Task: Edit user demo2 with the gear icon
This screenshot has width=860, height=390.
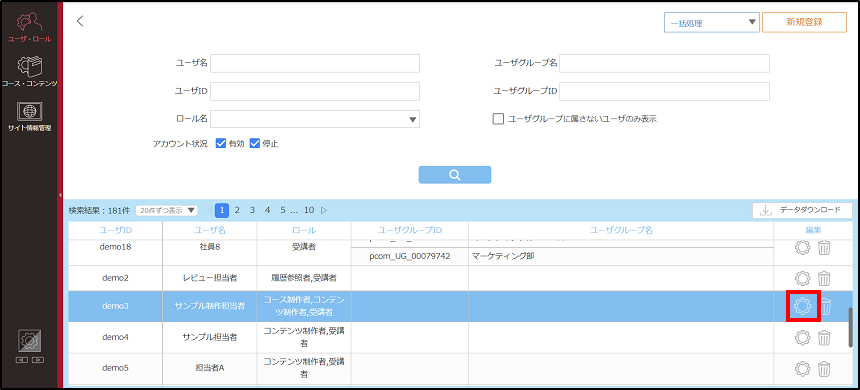Action: 802,278
